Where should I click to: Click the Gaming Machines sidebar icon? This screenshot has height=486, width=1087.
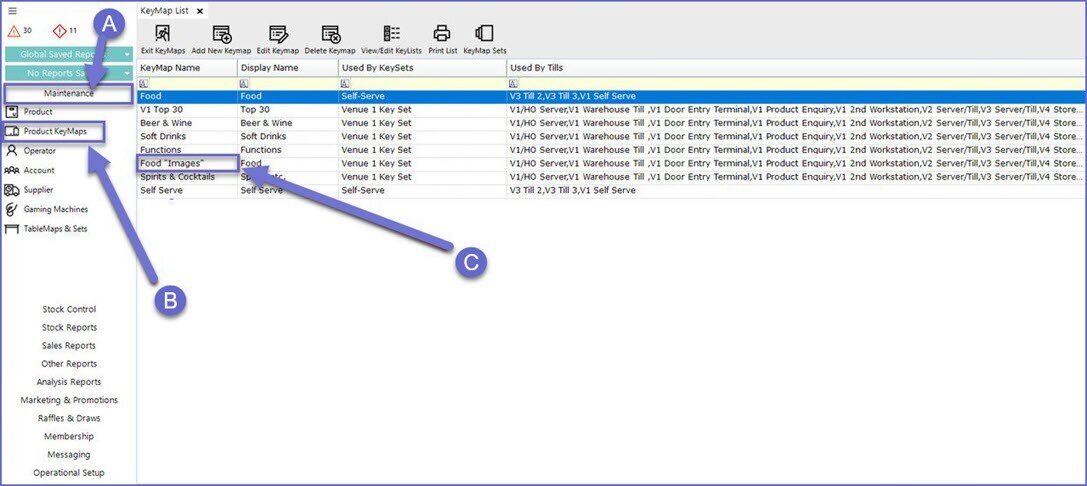(12, 209)
